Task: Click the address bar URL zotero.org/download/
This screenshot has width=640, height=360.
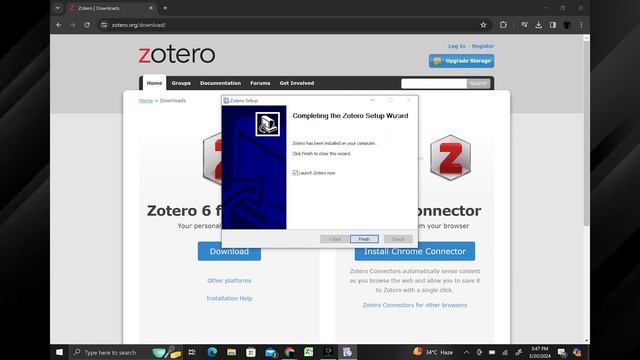Action: tap(139, 25)
